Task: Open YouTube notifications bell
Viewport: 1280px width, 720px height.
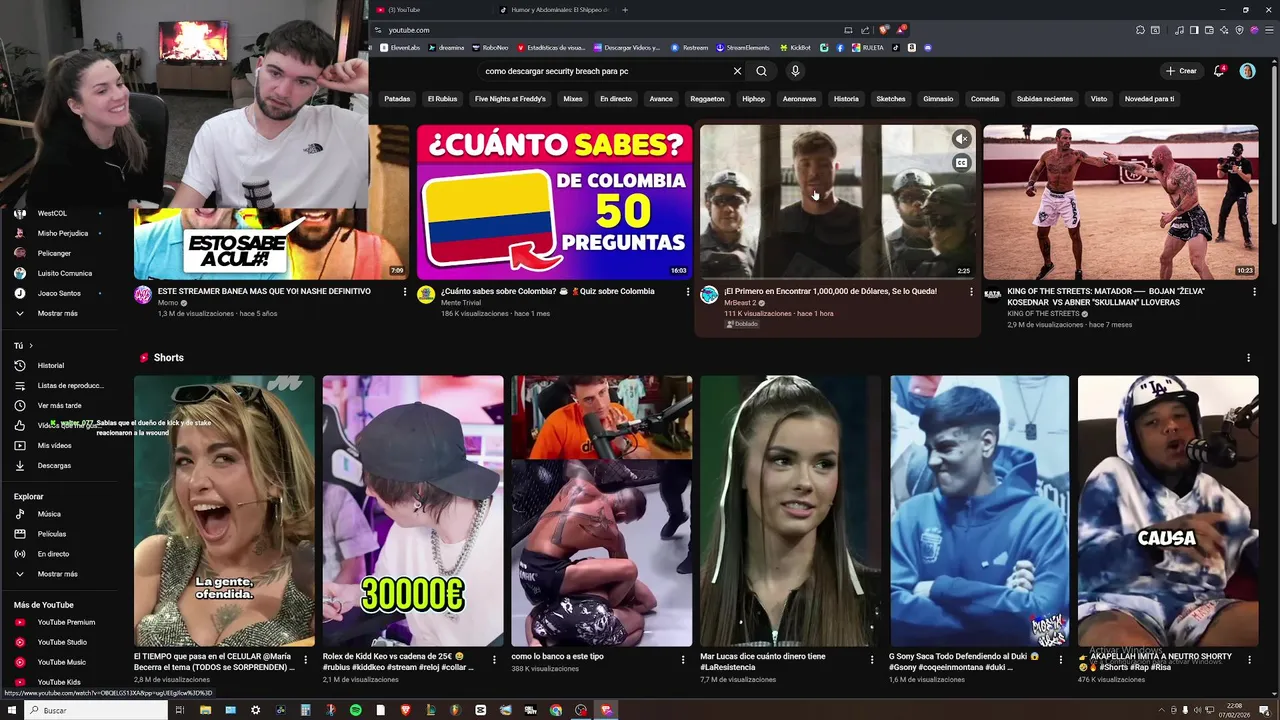Action: (x=1219, y=71)
